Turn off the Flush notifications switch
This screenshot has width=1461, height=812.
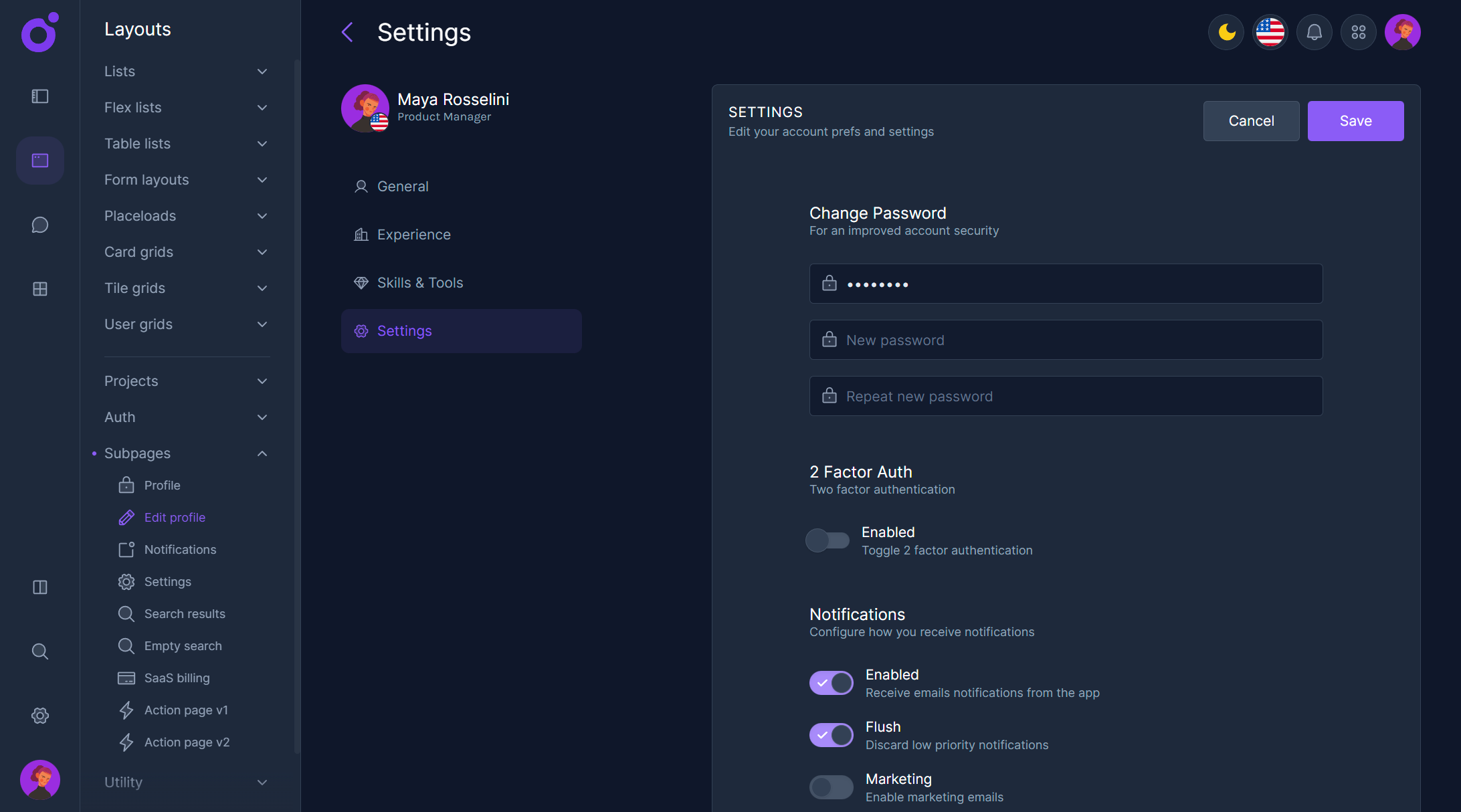click(x=831, y=735)
